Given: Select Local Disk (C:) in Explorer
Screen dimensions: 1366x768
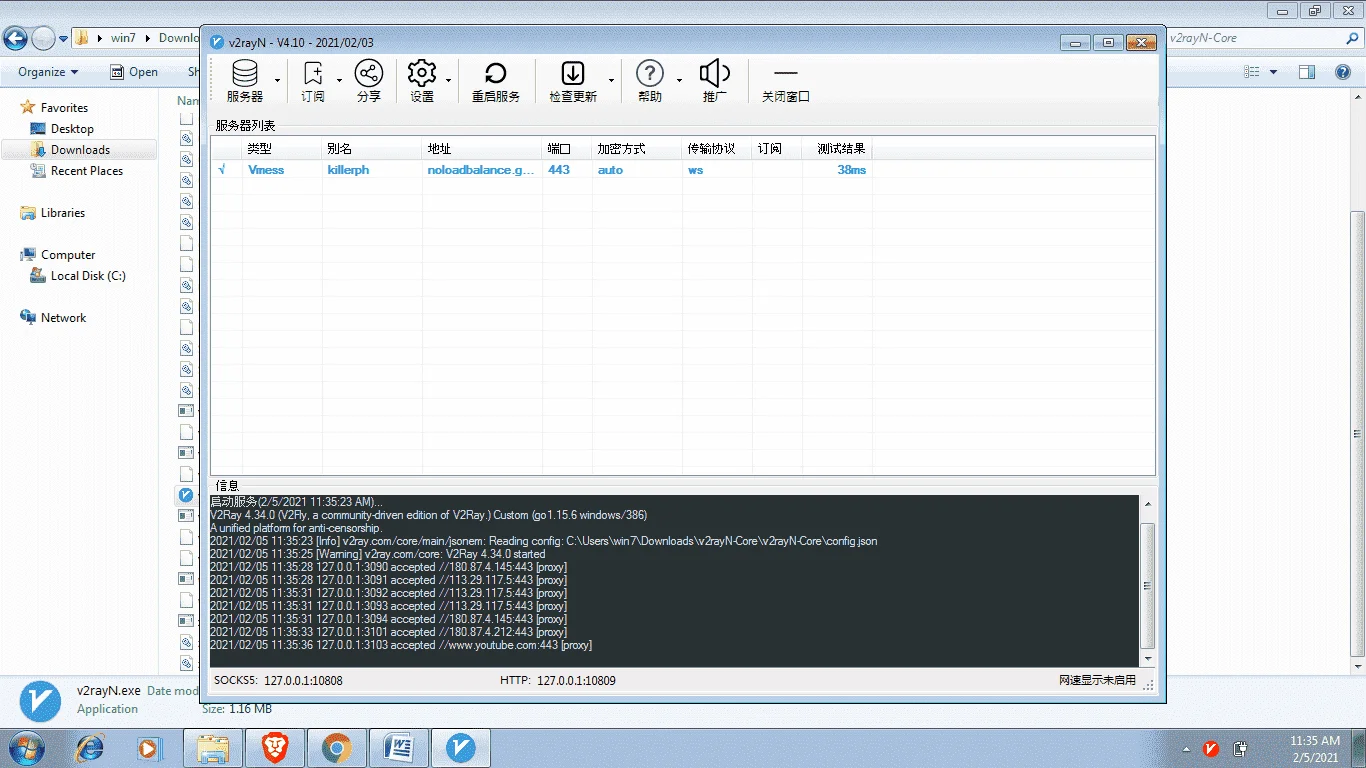Looking at the screenshot, I should [x=88, y=275].
